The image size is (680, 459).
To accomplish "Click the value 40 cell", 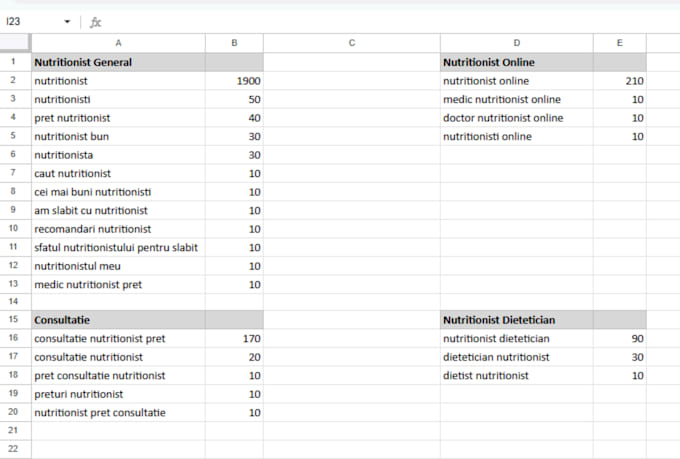I will tap(234, 118).
